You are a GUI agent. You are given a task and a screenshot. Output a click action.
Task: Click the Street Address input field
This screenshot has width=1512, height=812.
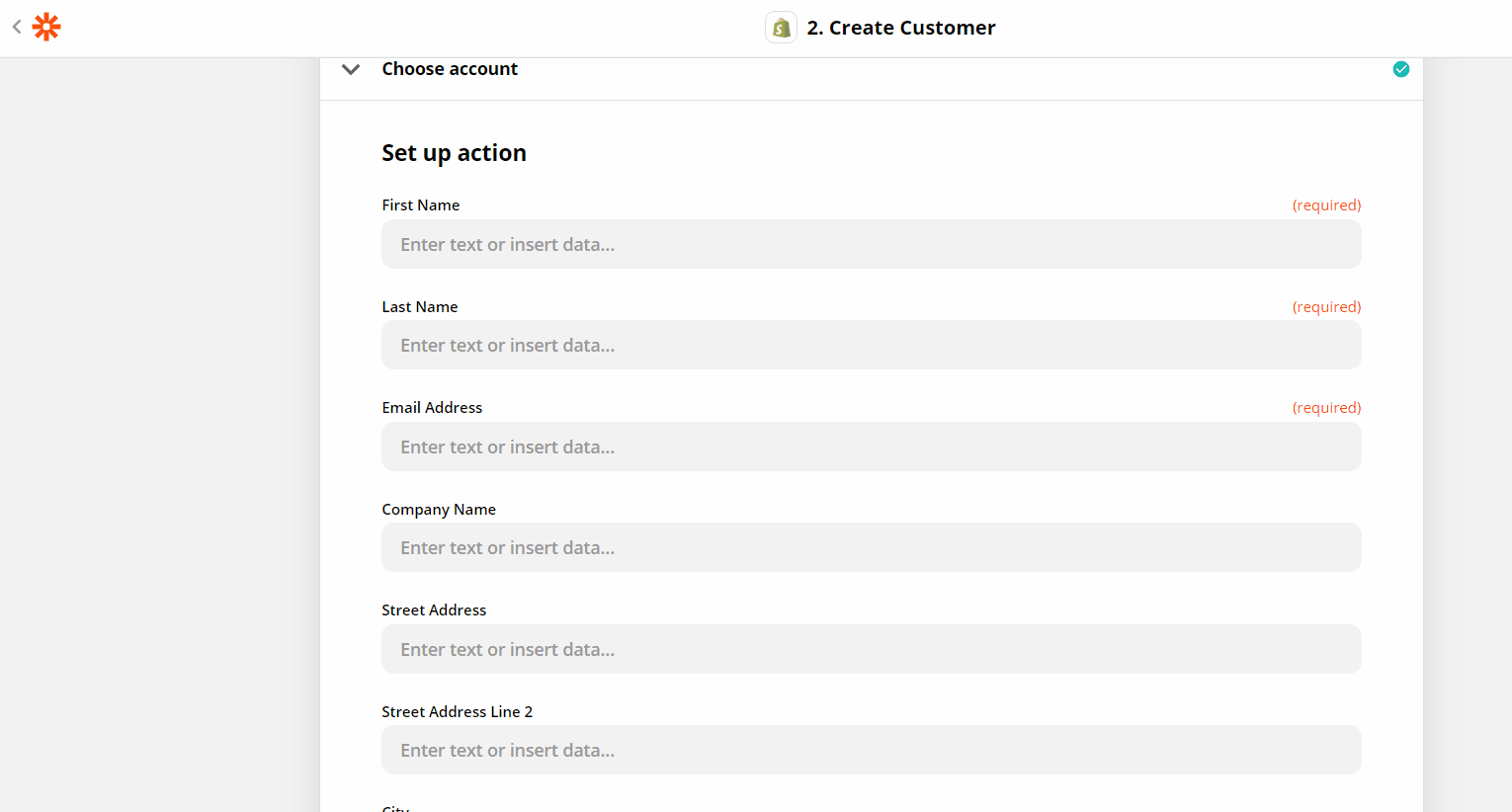pyautogui.click(x=871, y=649)
